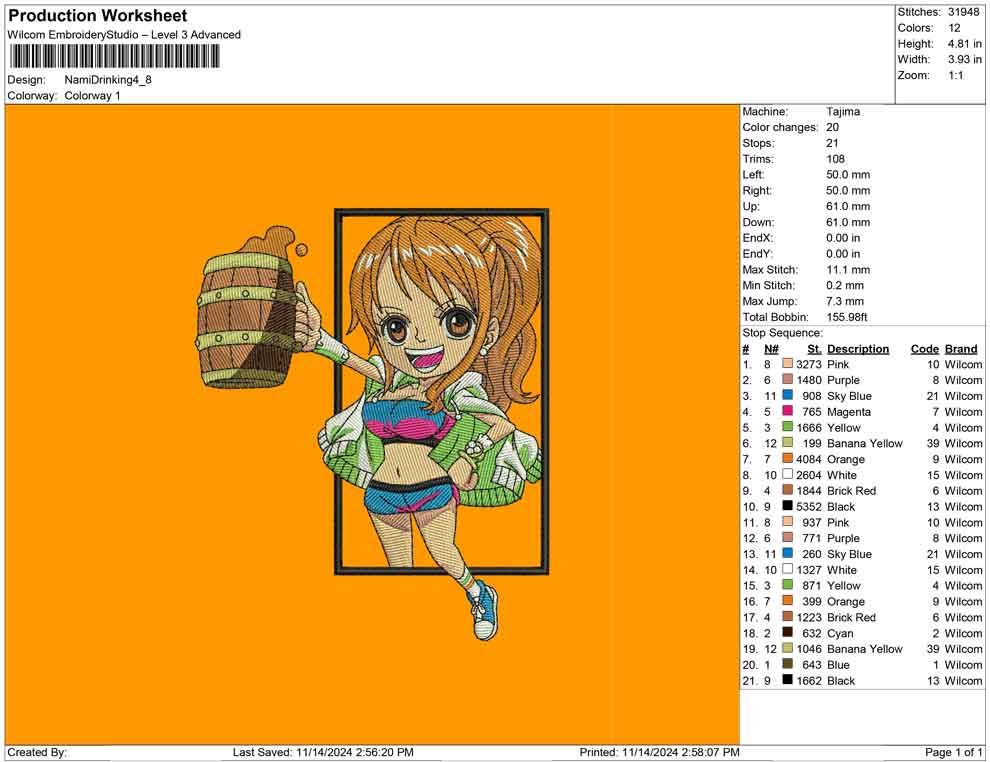The image size is (990, 762).
Task: Click the Description column header
Action: (x=858, y=348)
